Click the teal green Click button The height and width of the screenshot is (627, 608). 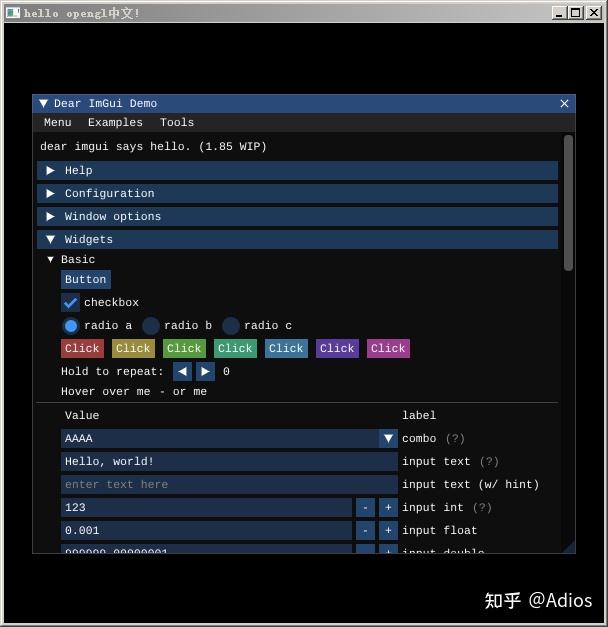[x=235, y=348]
